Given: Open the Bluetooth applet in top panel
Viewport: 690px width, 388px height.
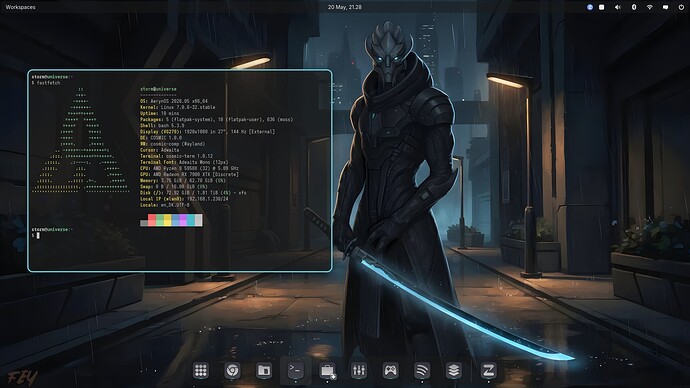Looking at the screenshot, I should click(x=634, y=7).
